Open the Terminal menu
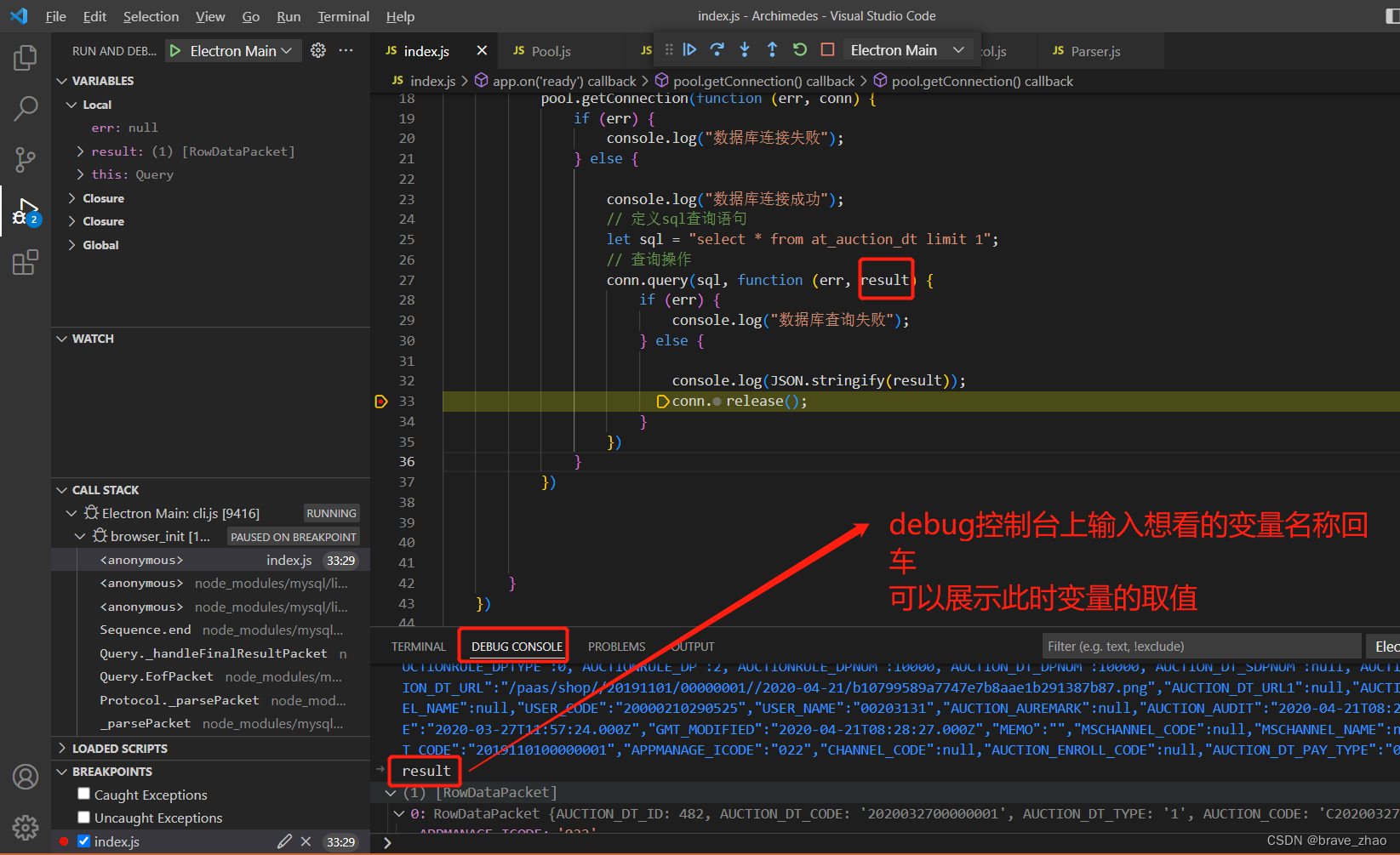The height and width of the screenshot is (855, 1400). coord(343,16)
